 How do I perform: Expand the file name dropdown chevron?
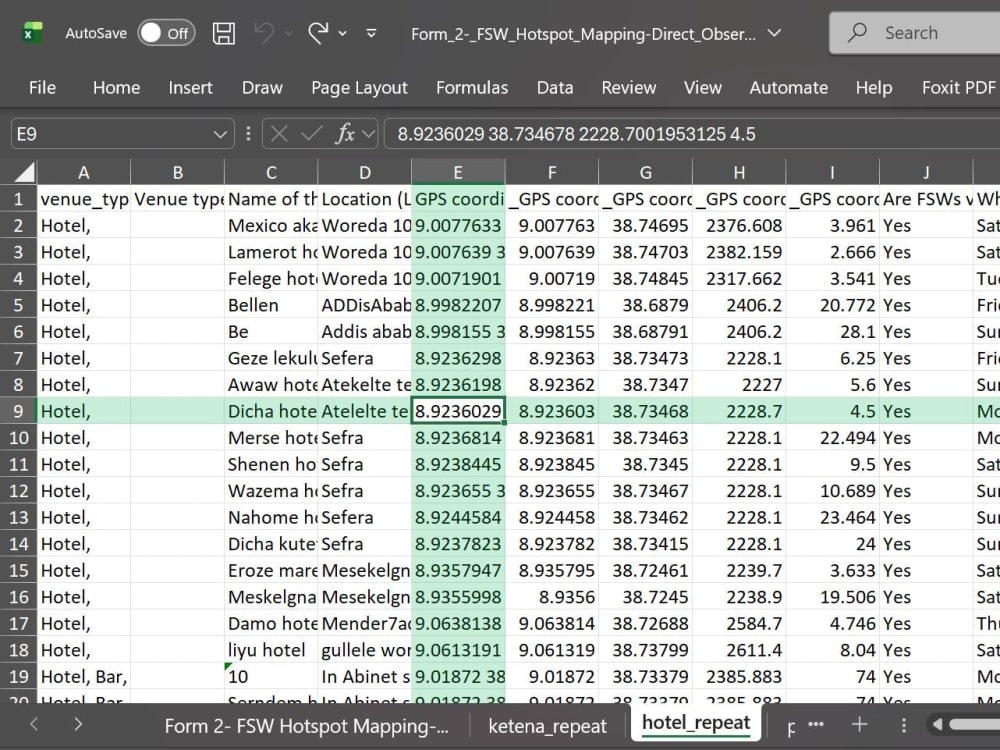[x=774, y=33]
